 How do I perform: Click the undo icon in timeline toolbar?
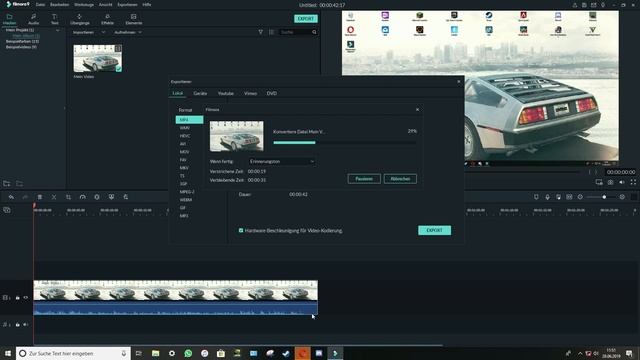[x=11, y=197]
